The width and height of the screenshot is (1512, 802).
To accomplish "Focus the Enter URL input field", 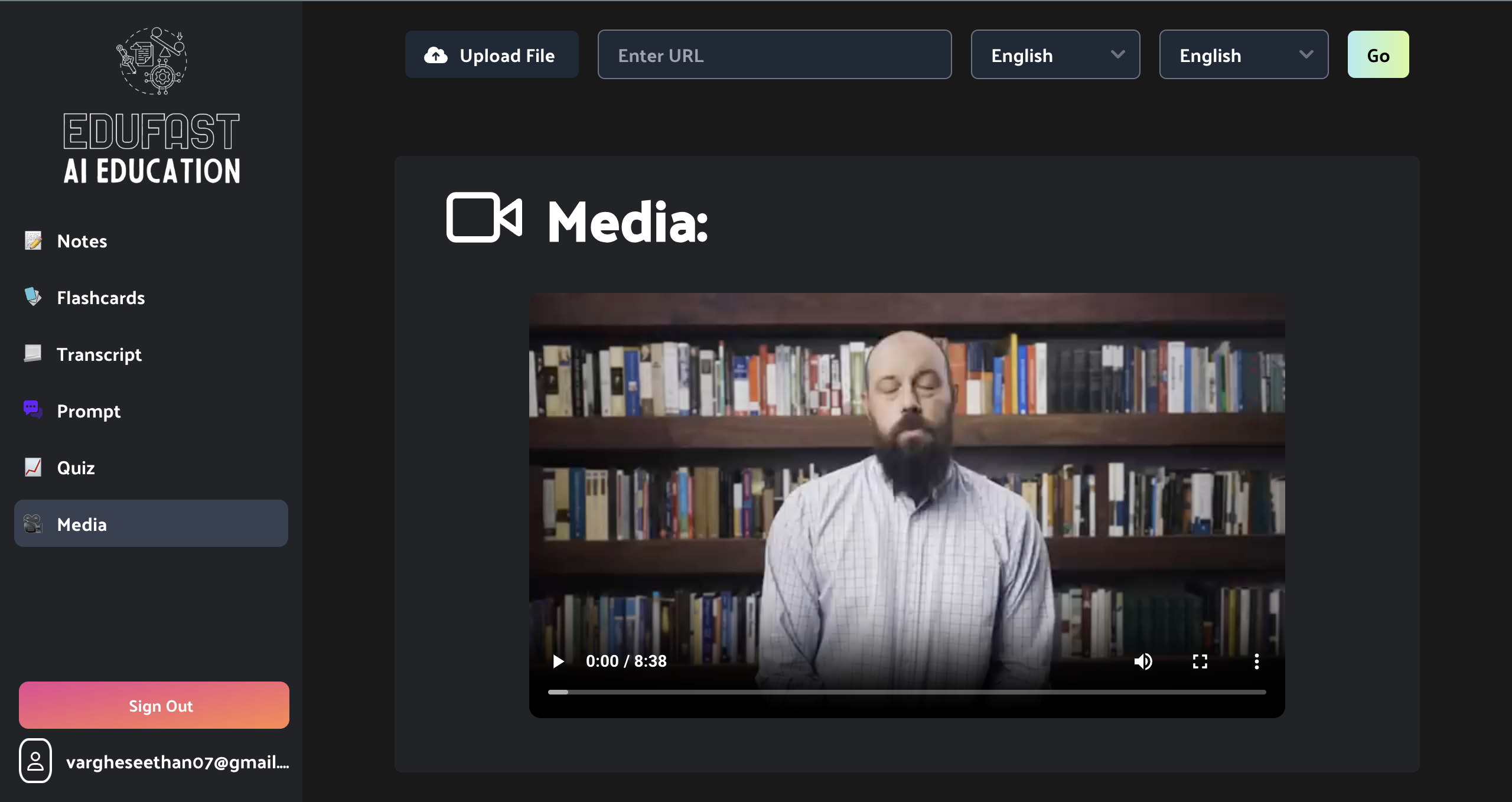I will coord(774,55).
